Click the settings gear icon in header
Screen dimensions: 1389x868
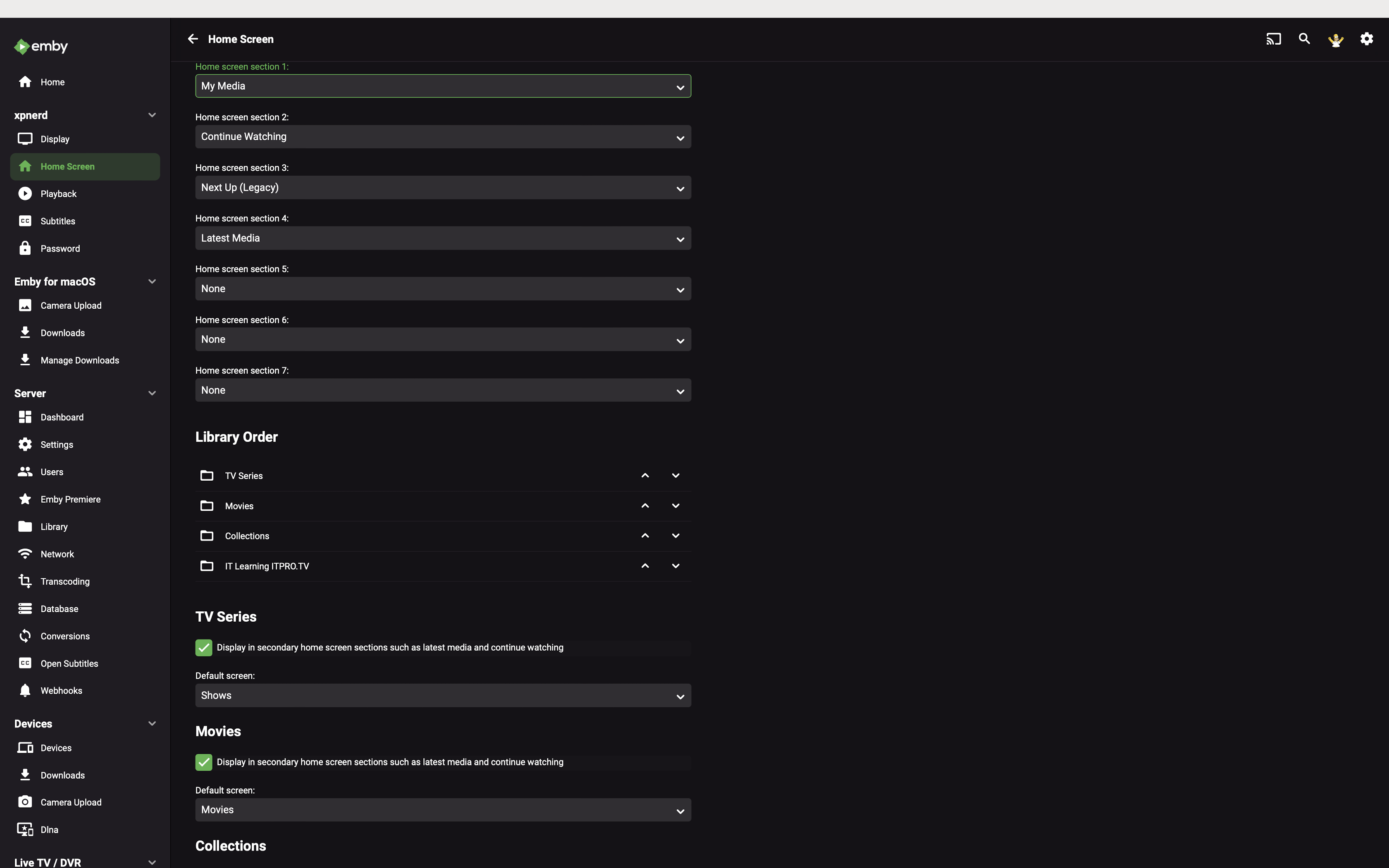tap(1367, 39)
